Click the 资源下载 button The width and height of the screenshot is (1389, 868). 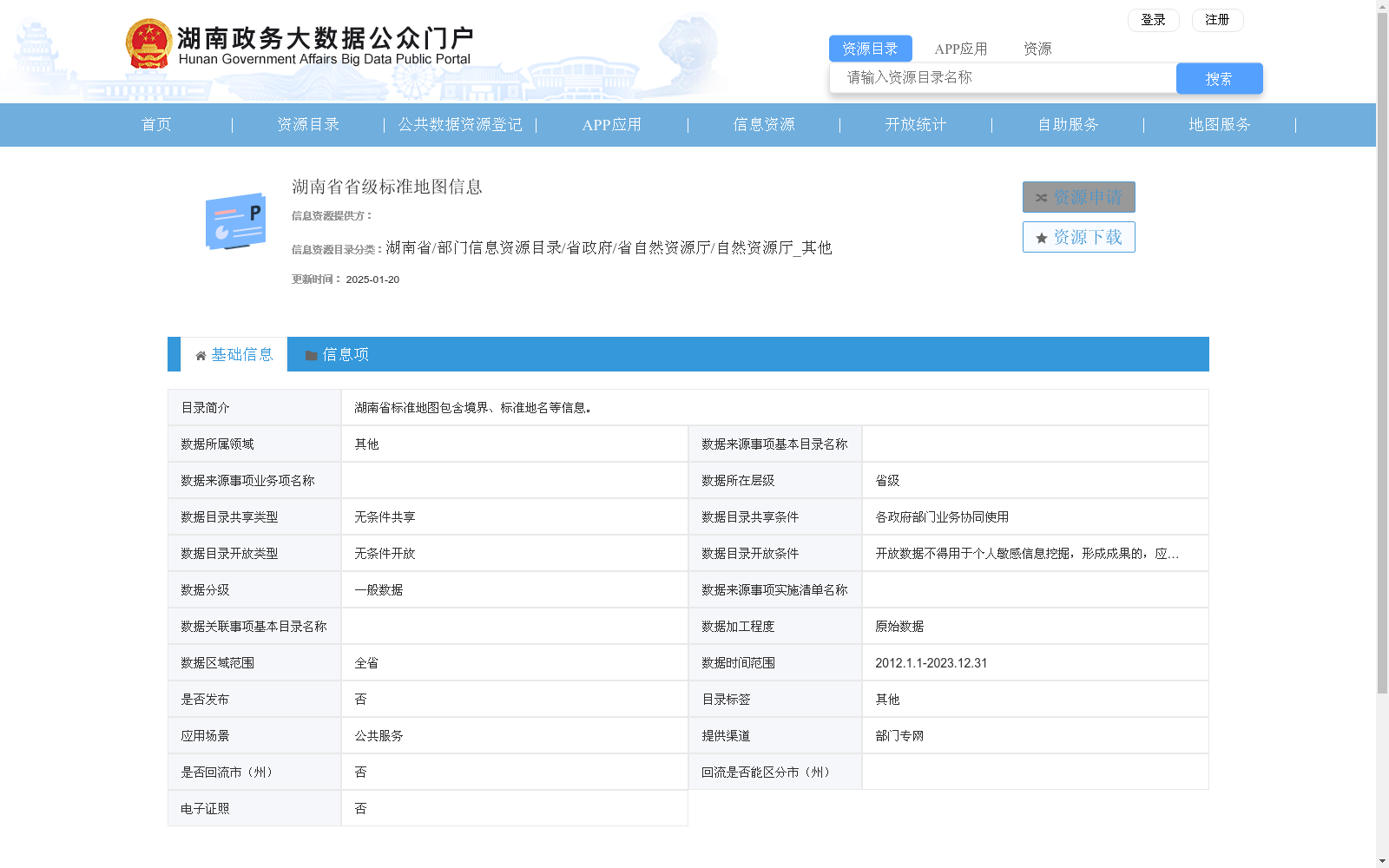(1078, 237)
